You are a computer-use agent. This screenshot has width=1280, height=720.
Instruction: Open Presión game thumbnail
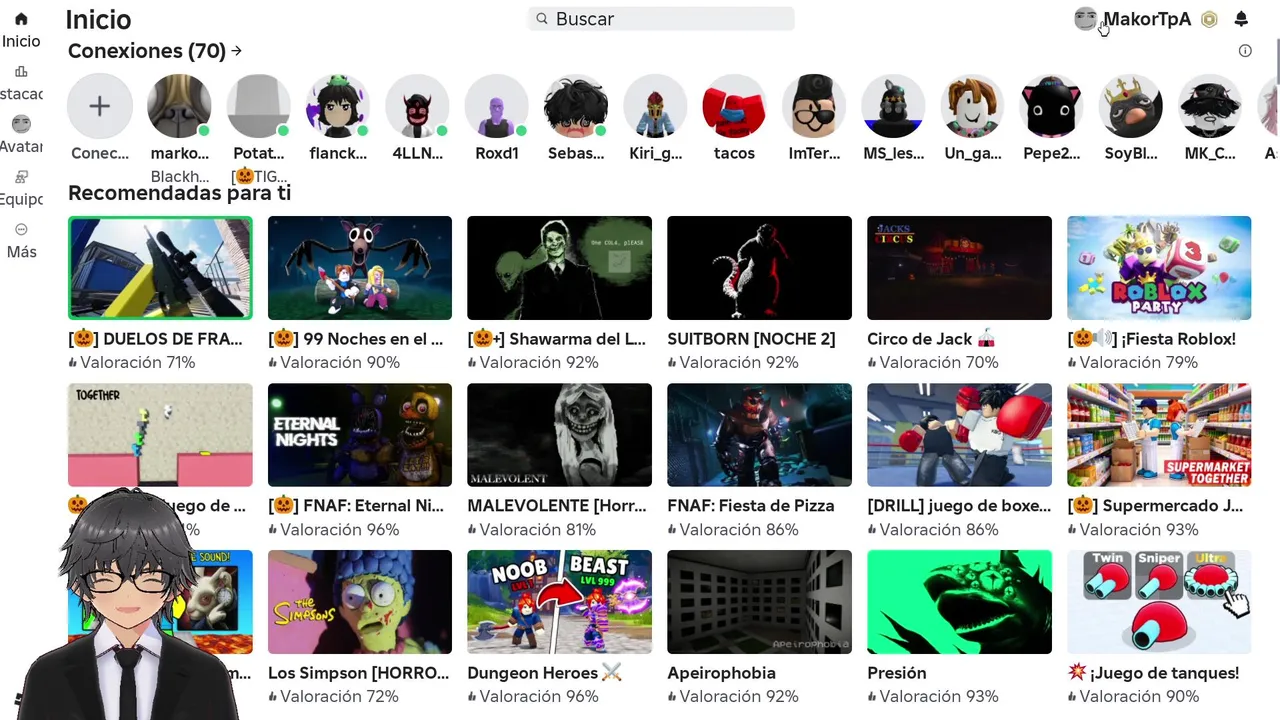coord(960,602)
